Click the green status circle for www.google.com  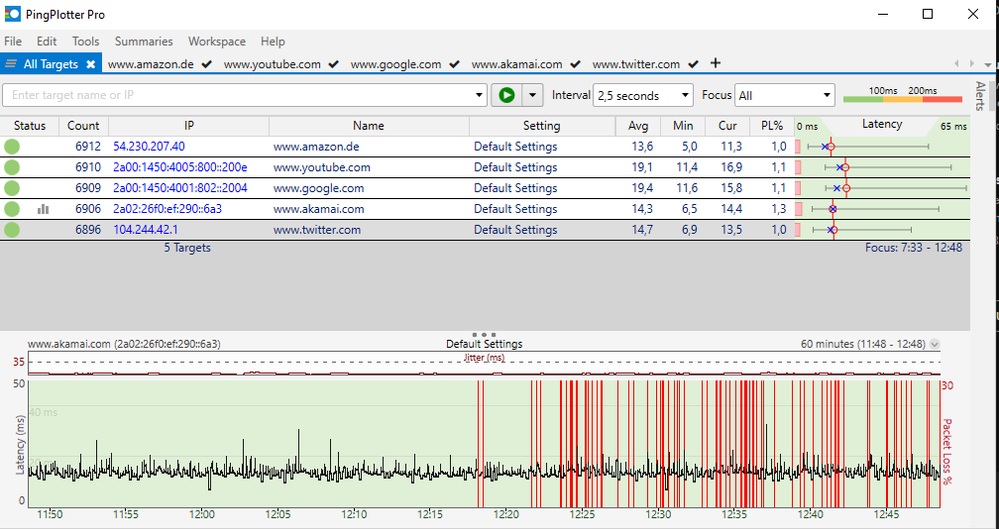pyautogui.click(x=11, y=189)
